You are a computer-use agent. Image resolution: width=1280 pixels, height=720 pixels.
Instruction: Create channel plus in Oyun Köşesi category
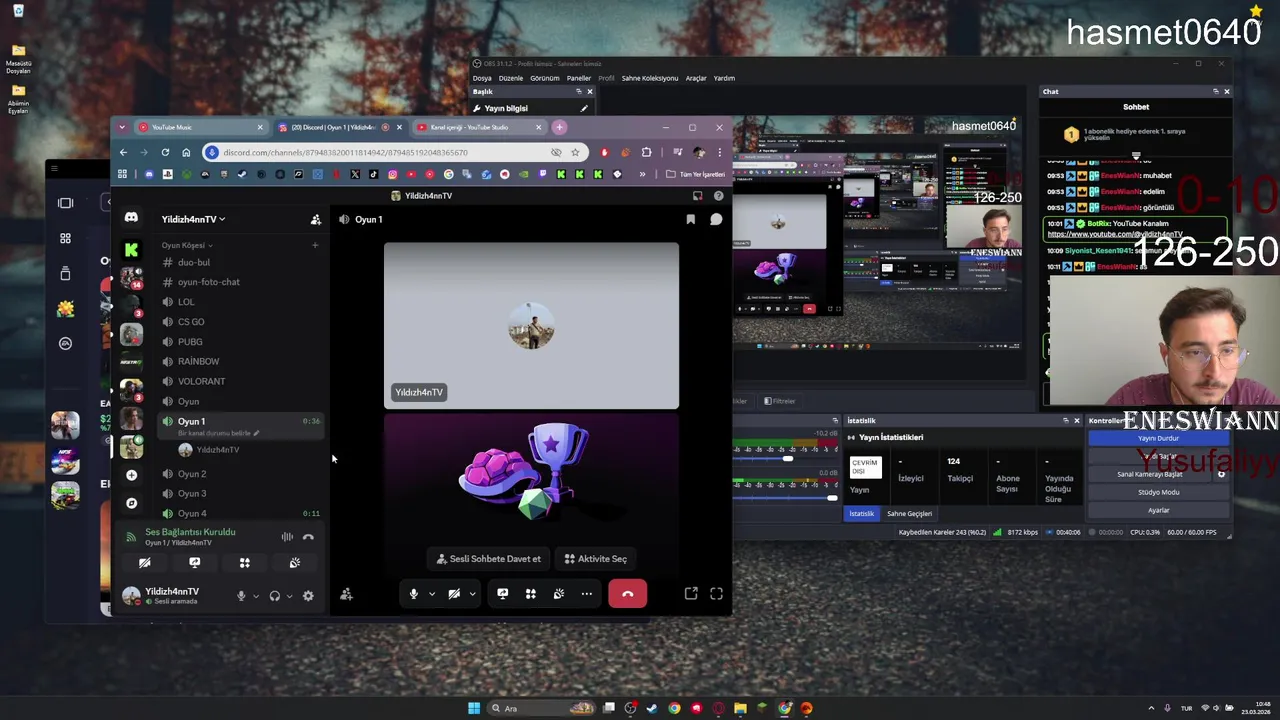click(x=315, y=245)
